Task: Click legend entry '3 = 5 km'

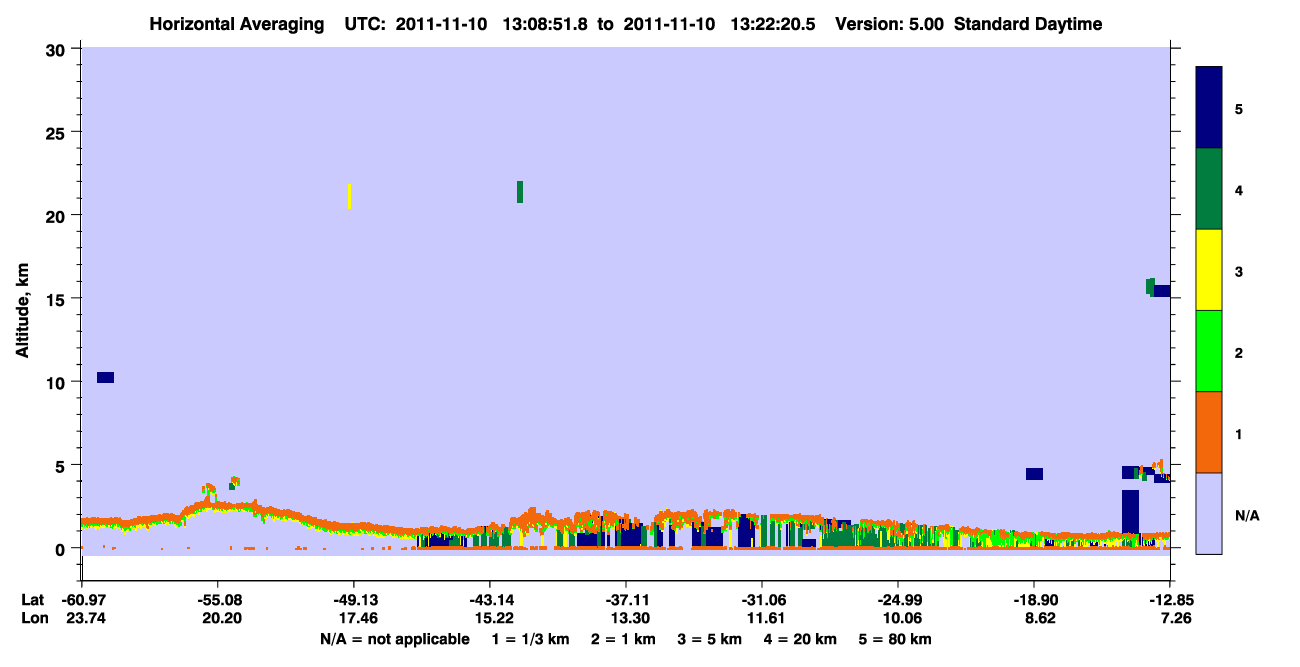Action: (x=711, y=639)
